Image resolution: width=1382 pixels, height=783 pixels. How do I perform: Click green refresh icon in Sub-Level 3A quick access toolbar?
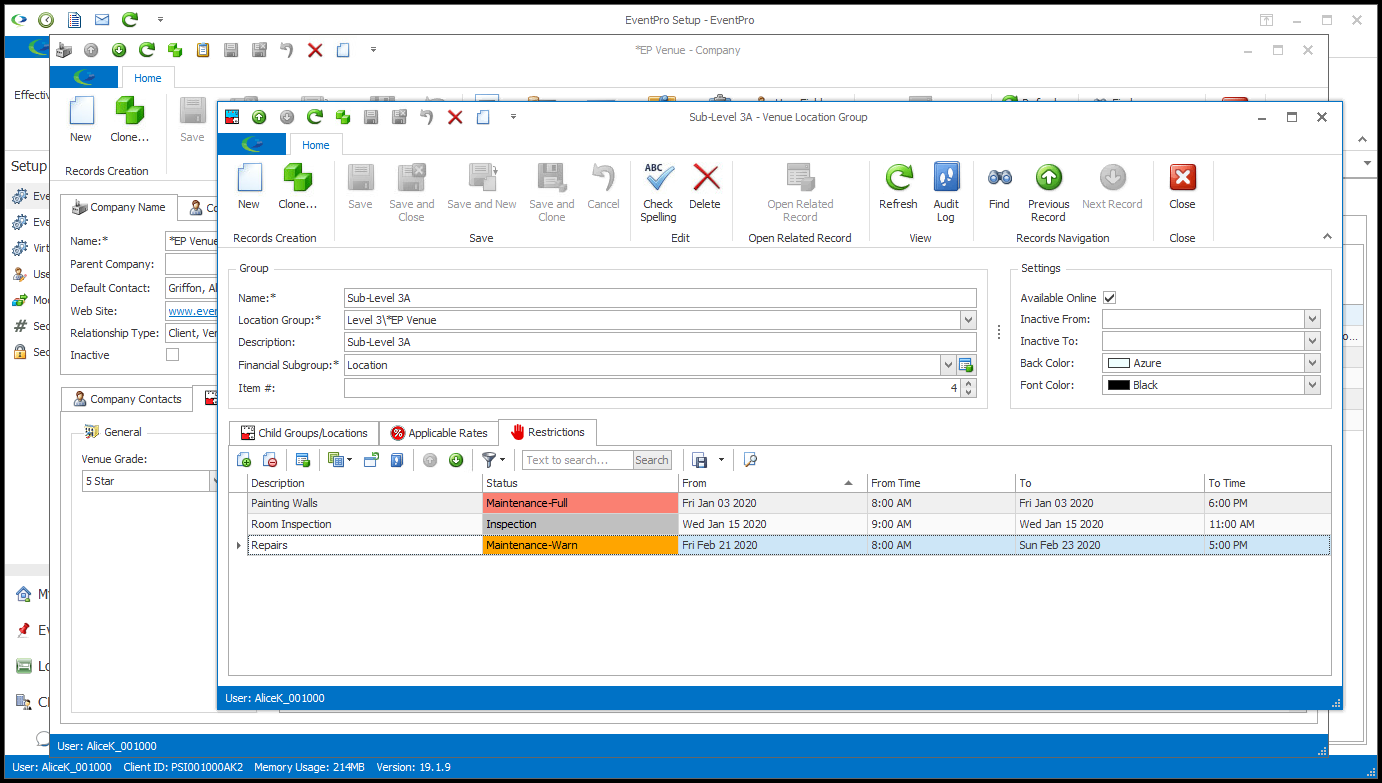[315, 117]
